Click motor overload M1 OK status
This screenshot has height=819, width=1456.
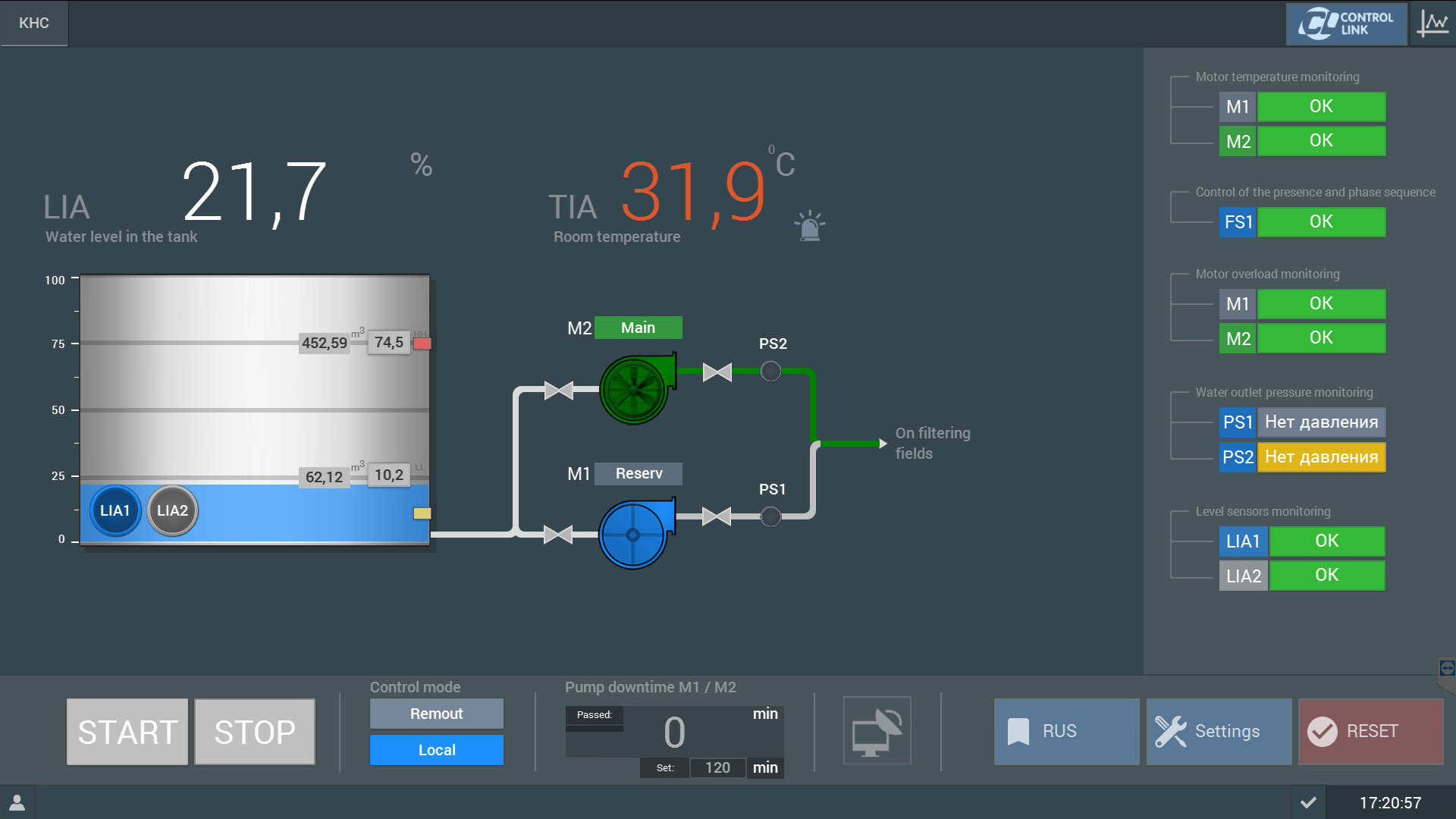(x=1321, y=304)
